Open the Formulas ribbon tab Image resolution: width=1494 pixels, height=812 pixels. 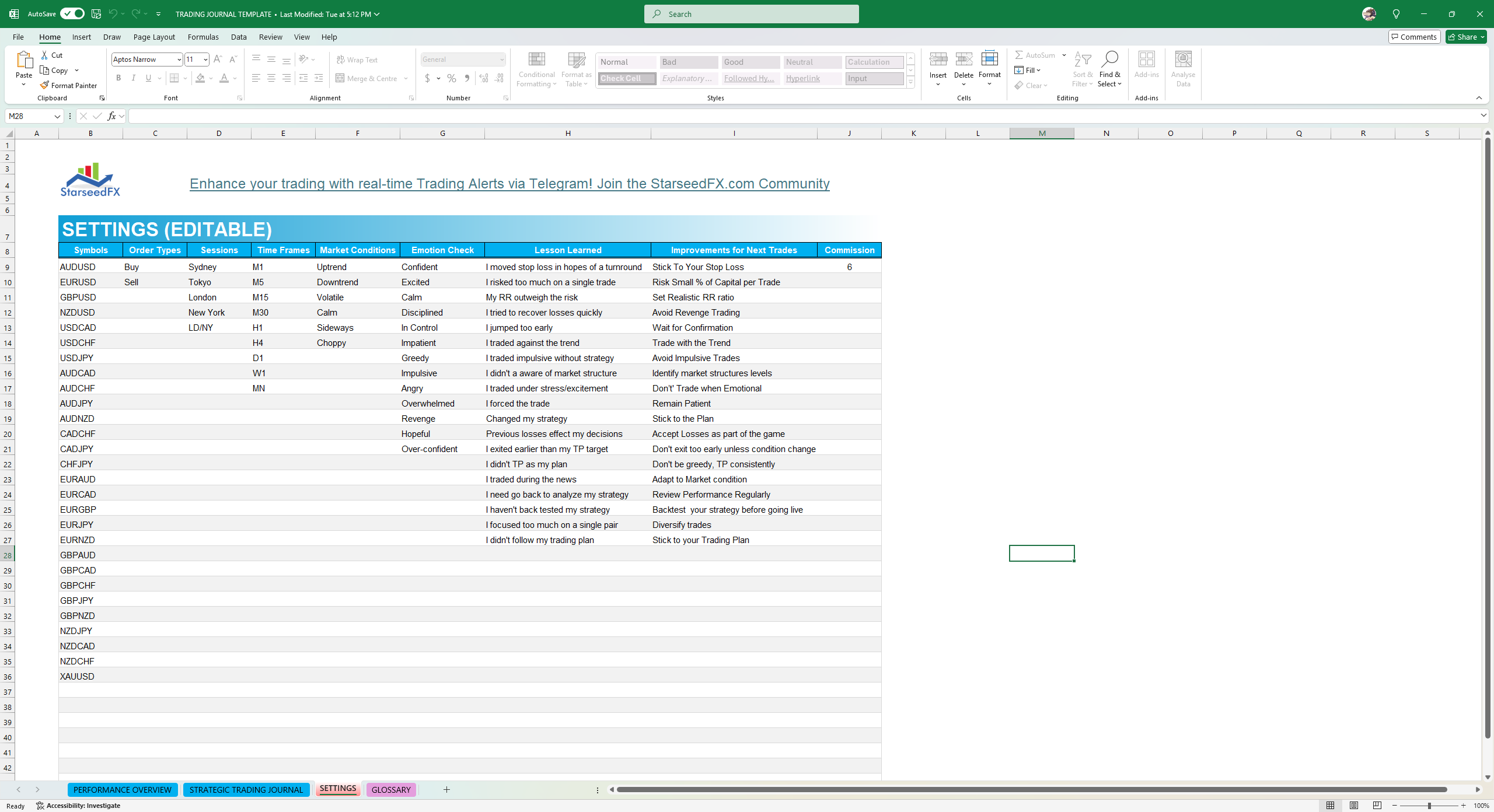click(203, 37)
